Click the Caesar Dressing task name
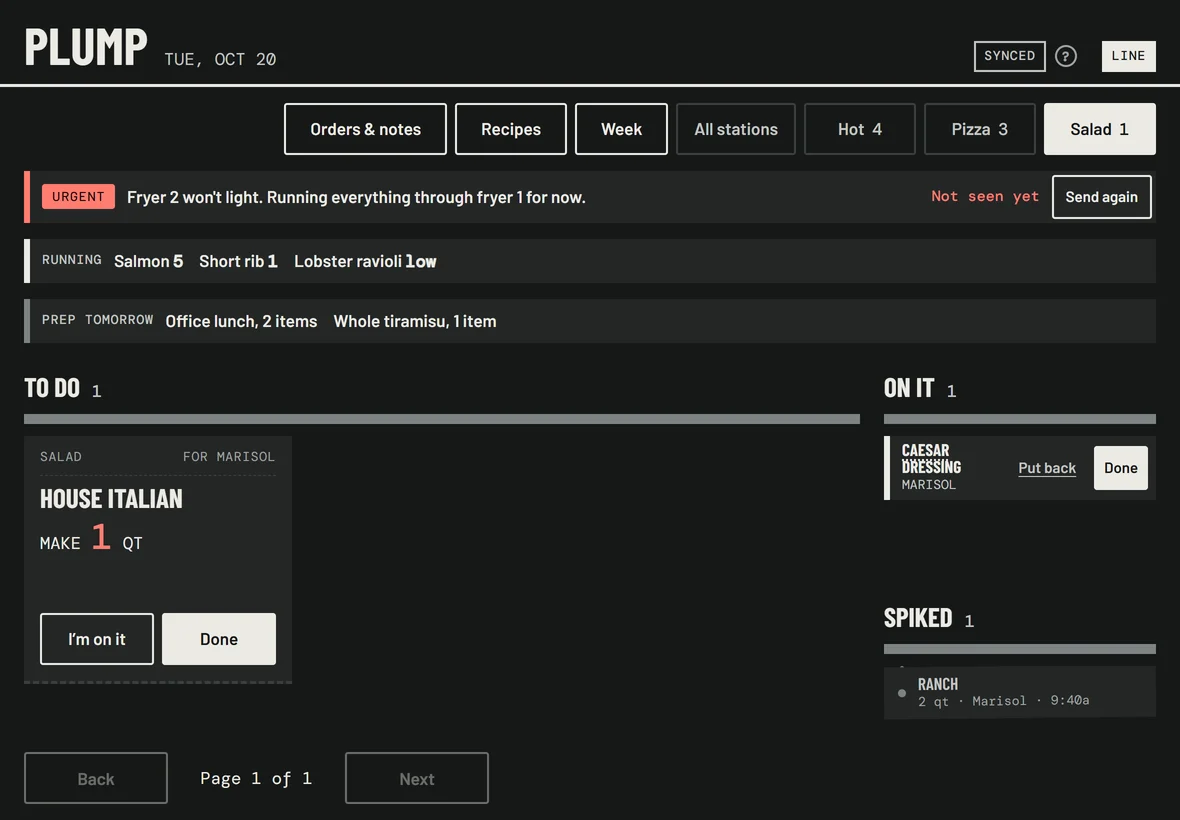The image size is (1180, 820). tap(931, 459)
